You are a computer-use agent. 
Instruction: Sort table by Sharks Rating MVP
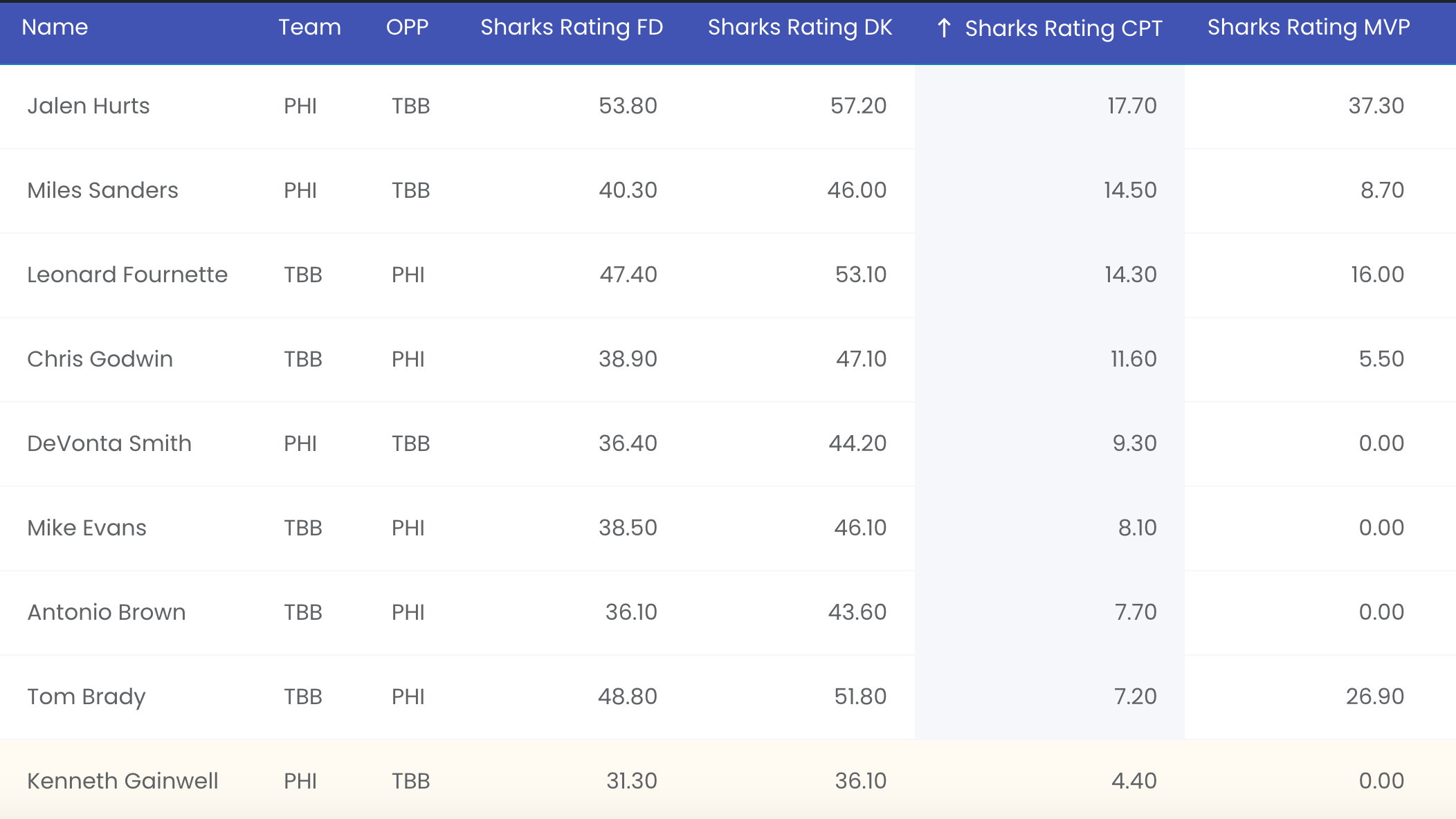[x=1309, y=27]
